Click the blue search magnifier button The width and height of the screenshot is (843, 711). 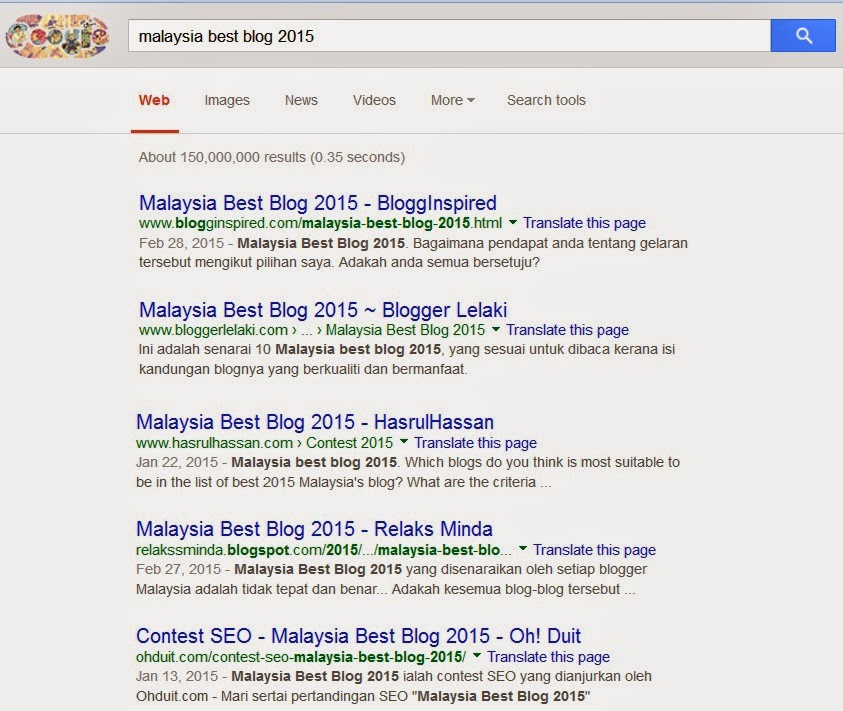pos(803,35)
